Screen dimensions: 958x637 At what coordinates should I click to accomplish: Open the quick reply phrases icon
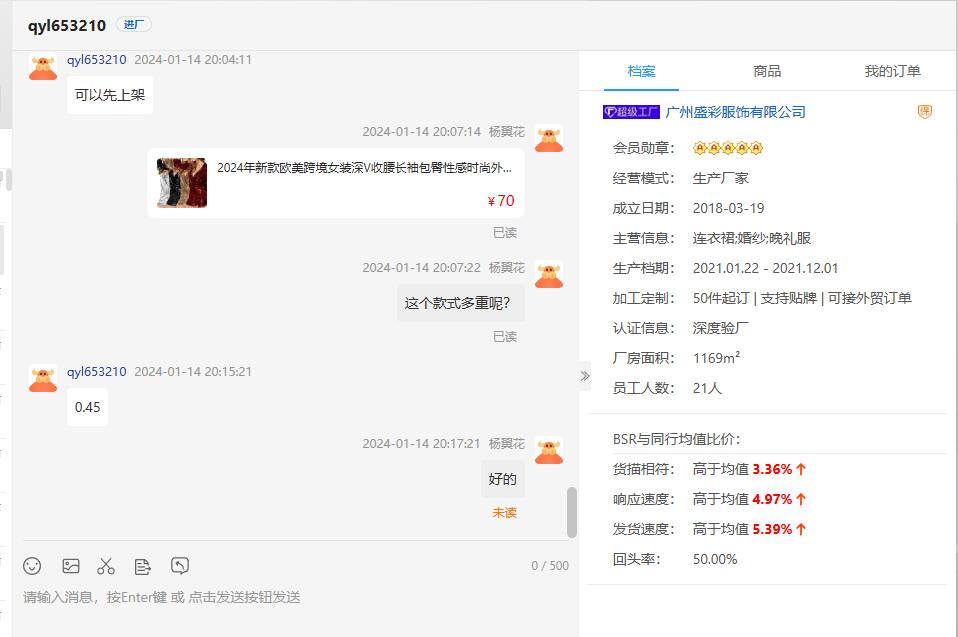pyautogui.click(x=143, y=566)
